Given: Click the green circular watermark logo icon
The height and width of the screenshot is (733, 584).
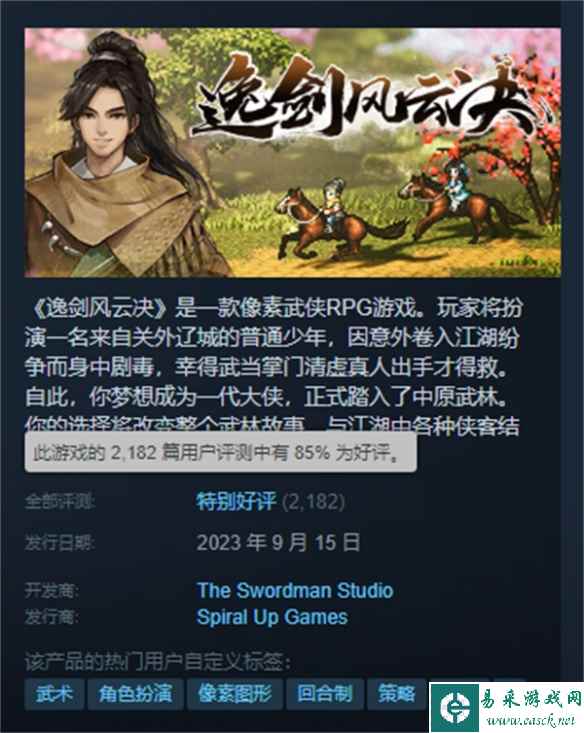Looking at the screenshot, I should click(x=454, y=707).
